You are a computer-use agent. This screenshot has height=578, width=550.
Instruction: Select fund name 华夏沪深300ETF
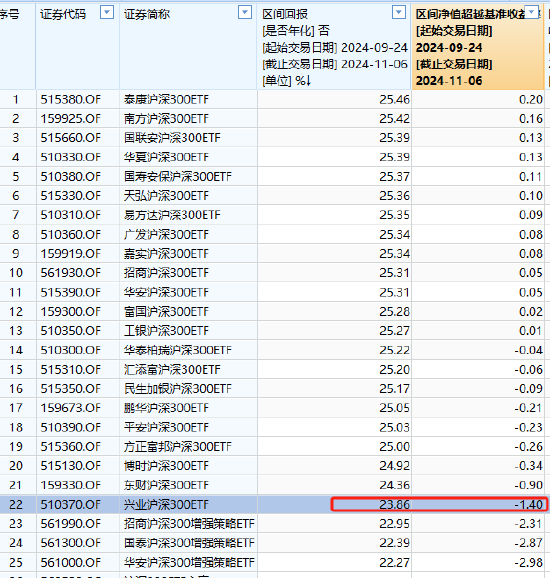pyautogui.click(x=166, y=157)
